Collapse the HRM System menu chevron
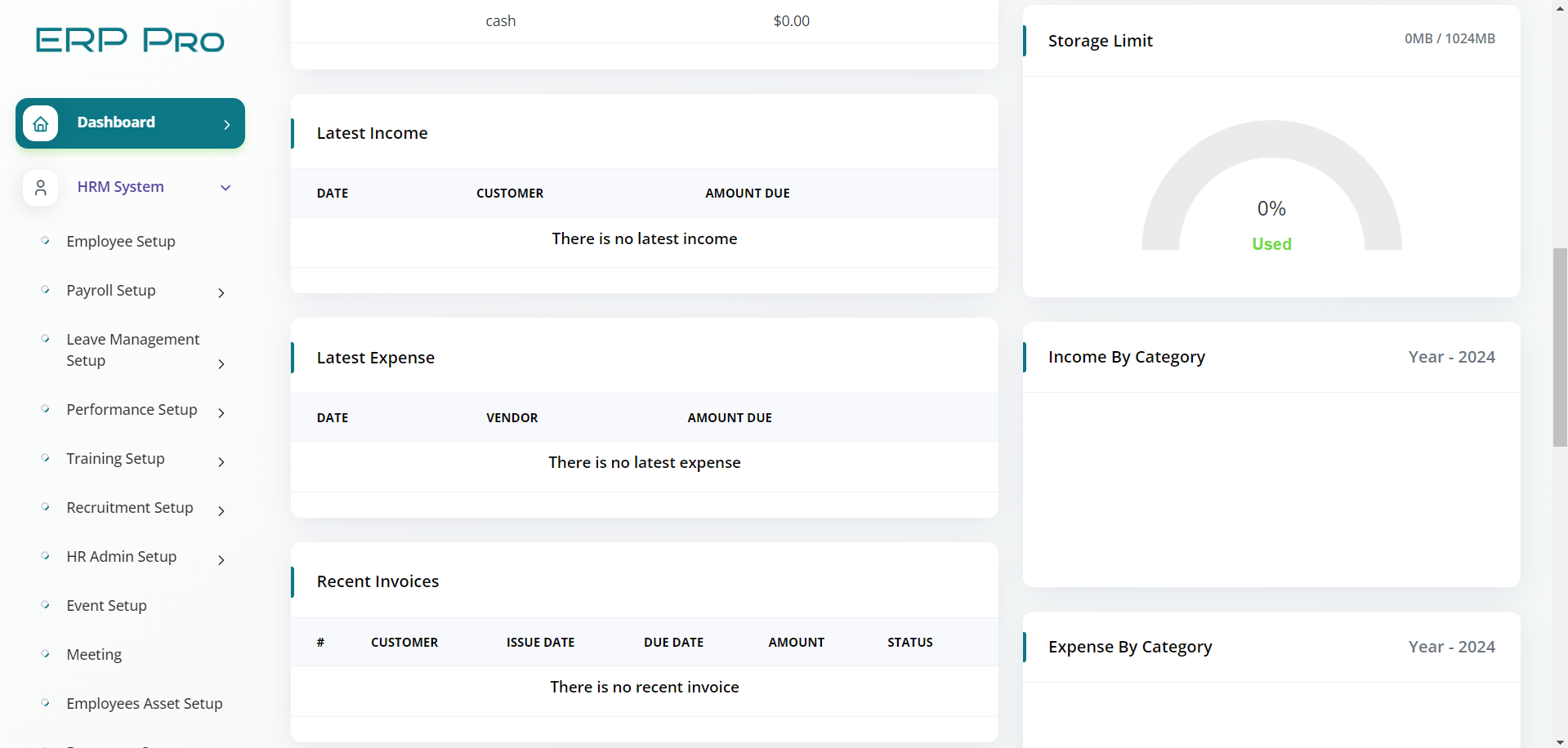 [226, 188]
